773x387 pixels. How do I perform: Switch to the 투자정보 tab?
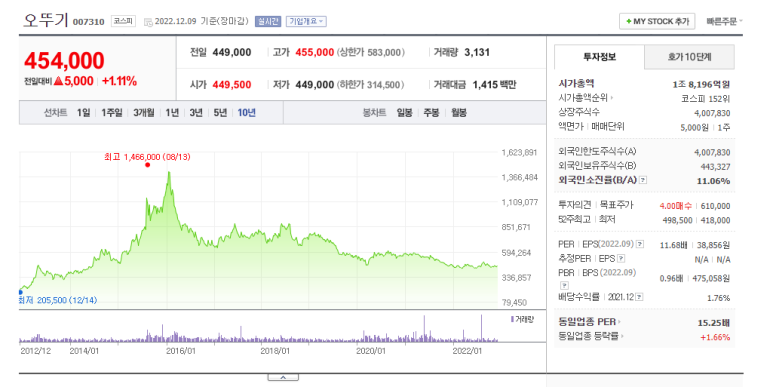599,57
